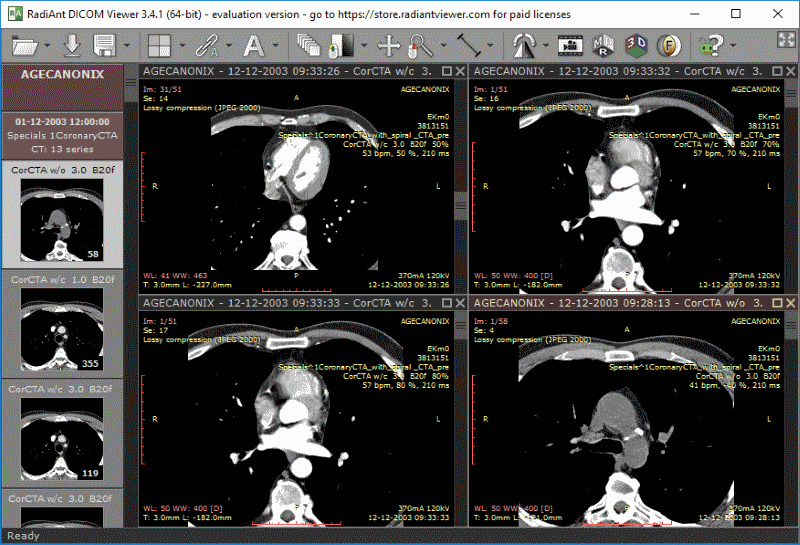Expand the open folder dropdown arrow
This screenshot has width=800, height=545.
pos(47,45)
